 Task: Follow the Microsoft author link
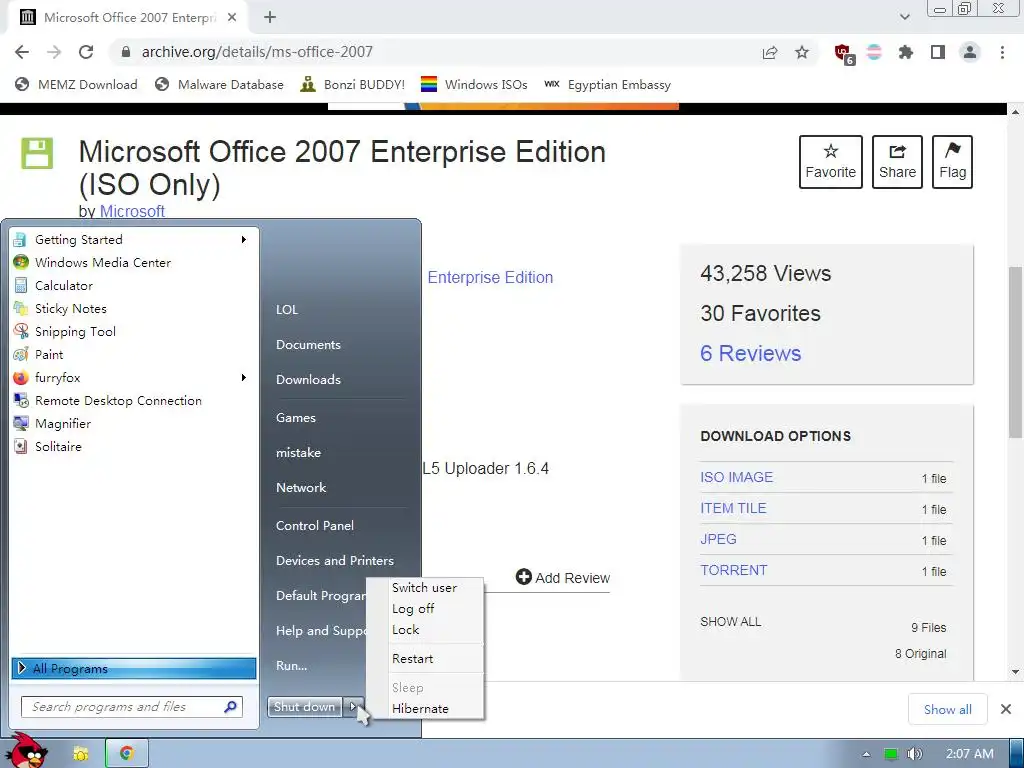(132, 212)
